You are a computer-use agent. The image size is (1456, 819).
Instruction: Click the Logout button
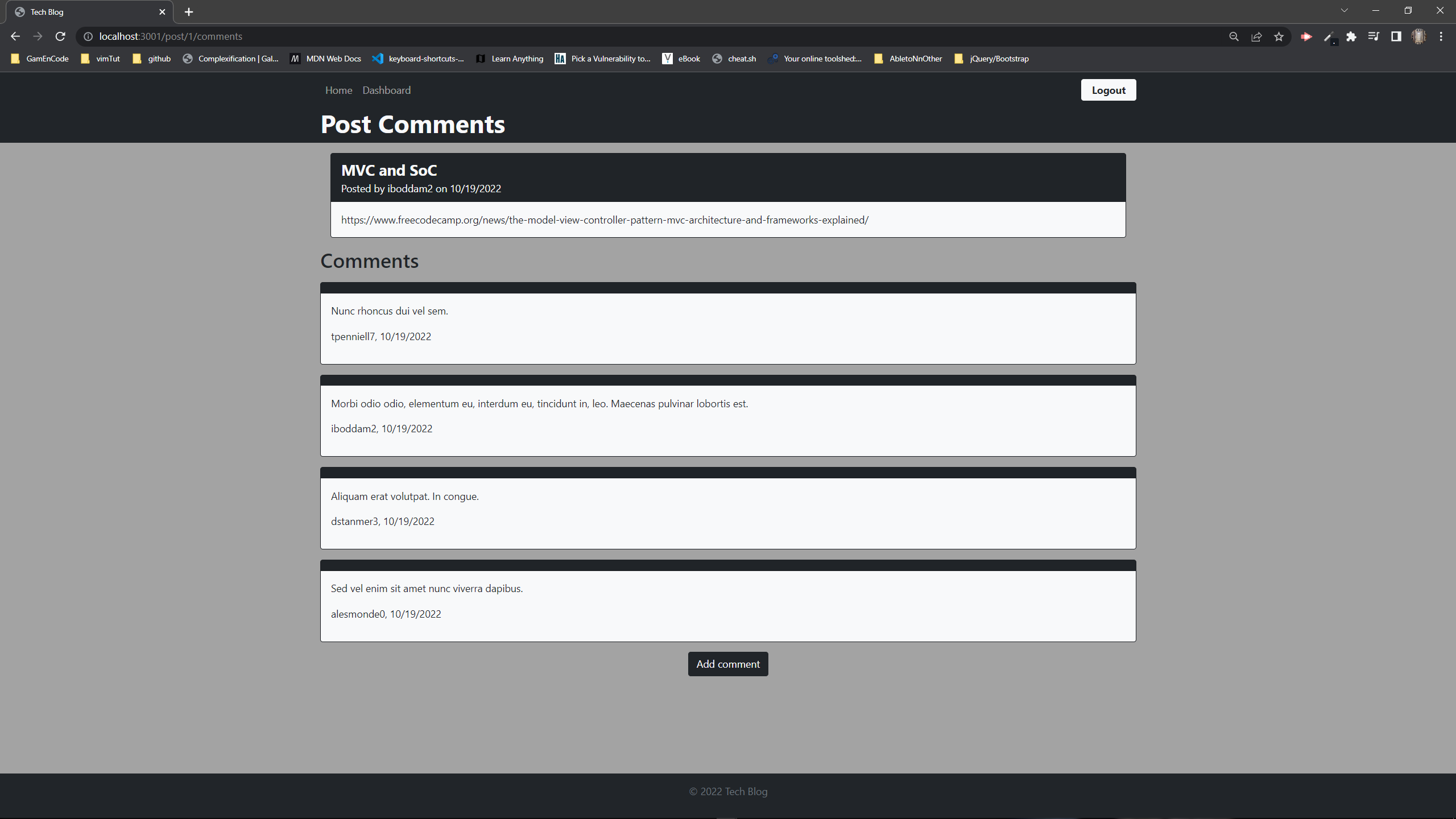pos(1108,90)
